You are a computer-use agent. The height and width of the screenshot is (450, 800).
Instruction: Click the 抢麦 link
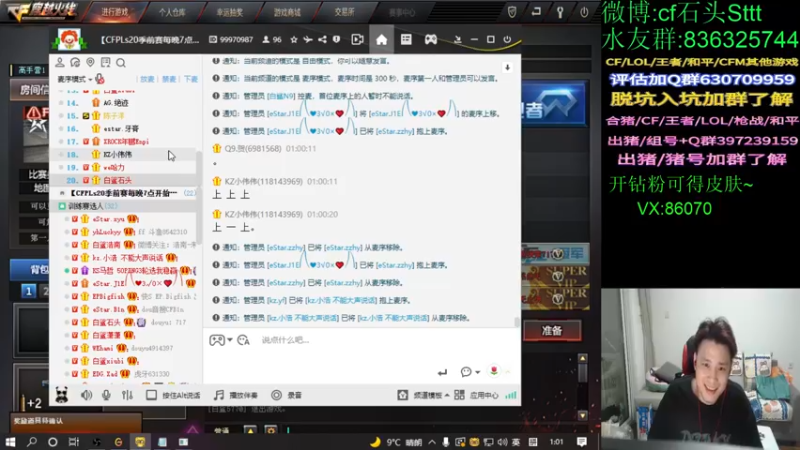[147, 79]
